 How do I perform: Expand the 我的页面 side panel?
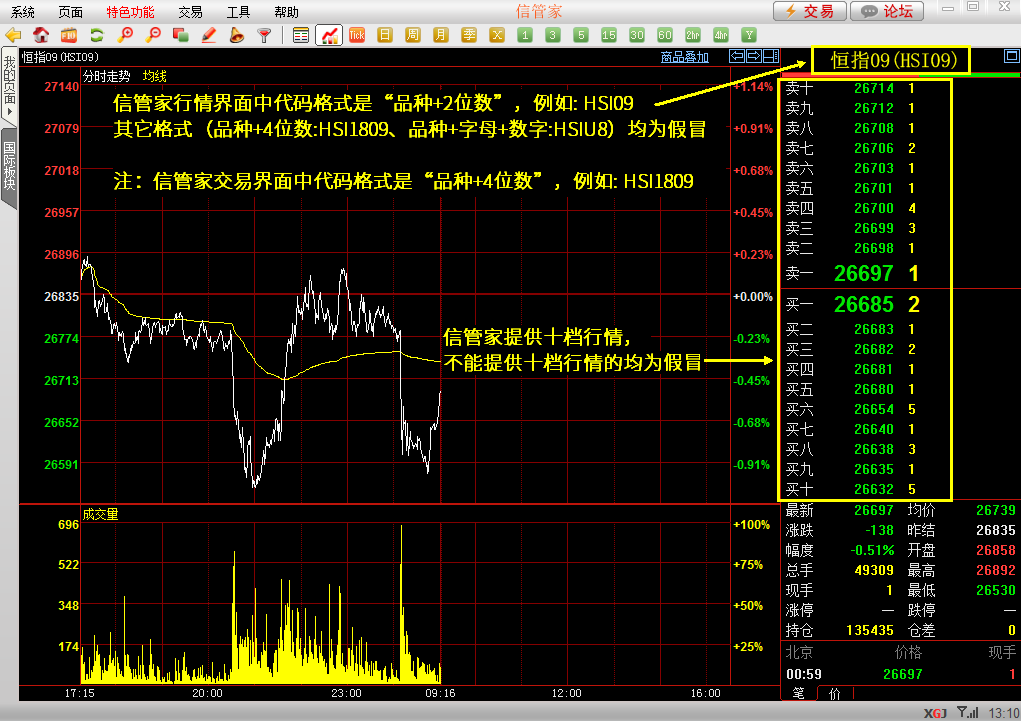[x=9, y=85]
